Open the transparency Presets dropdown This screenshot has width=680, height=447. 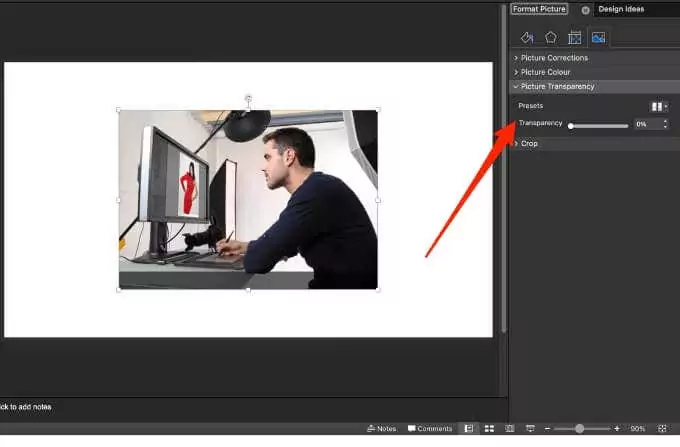(x=659, y=107)
